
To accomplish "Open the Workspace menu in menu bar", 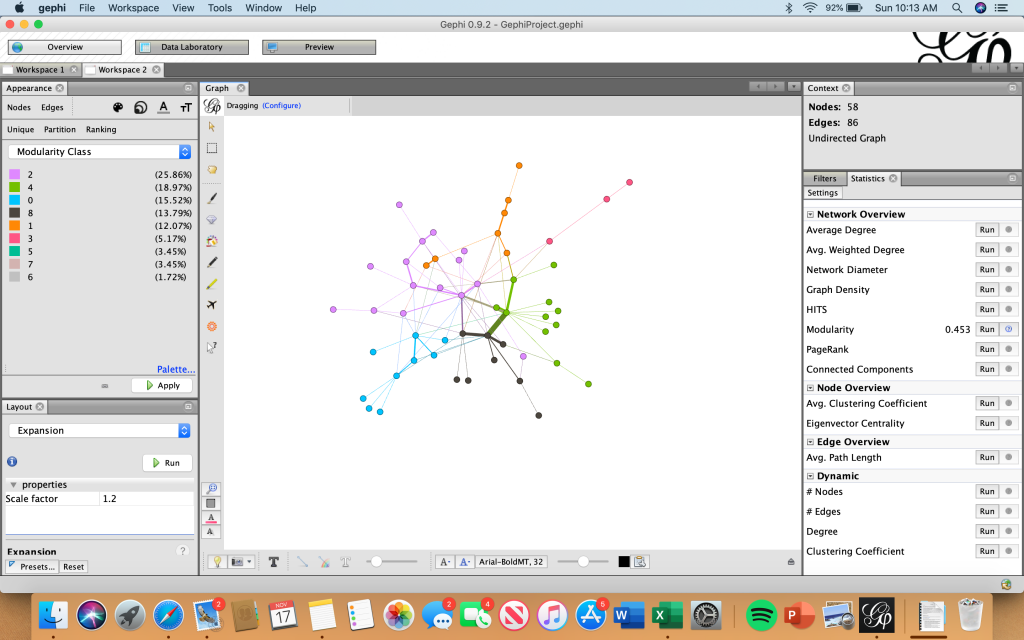I will pos(133,8).
